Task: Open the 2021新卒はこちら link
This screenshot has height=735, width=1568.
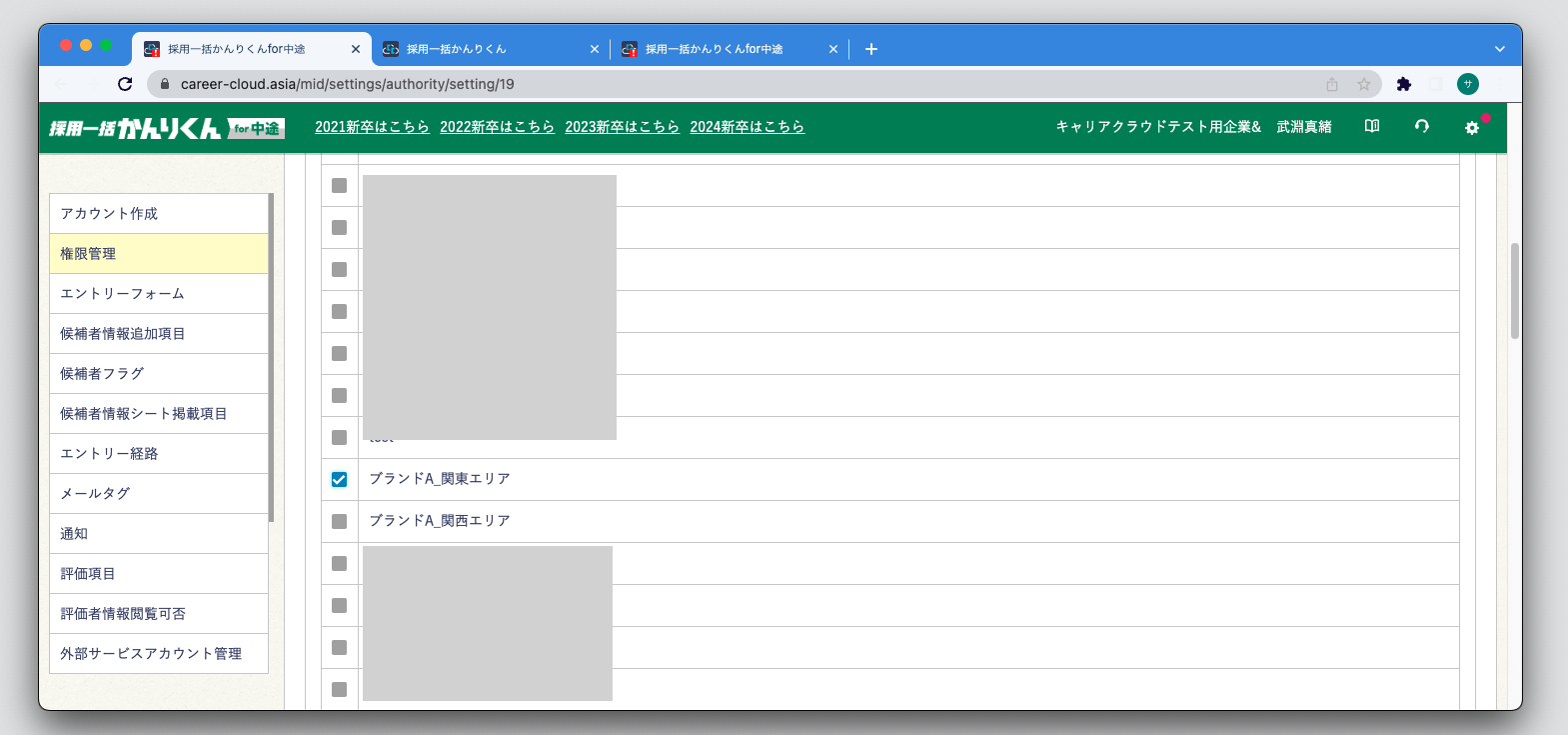Action: point(372,127)
